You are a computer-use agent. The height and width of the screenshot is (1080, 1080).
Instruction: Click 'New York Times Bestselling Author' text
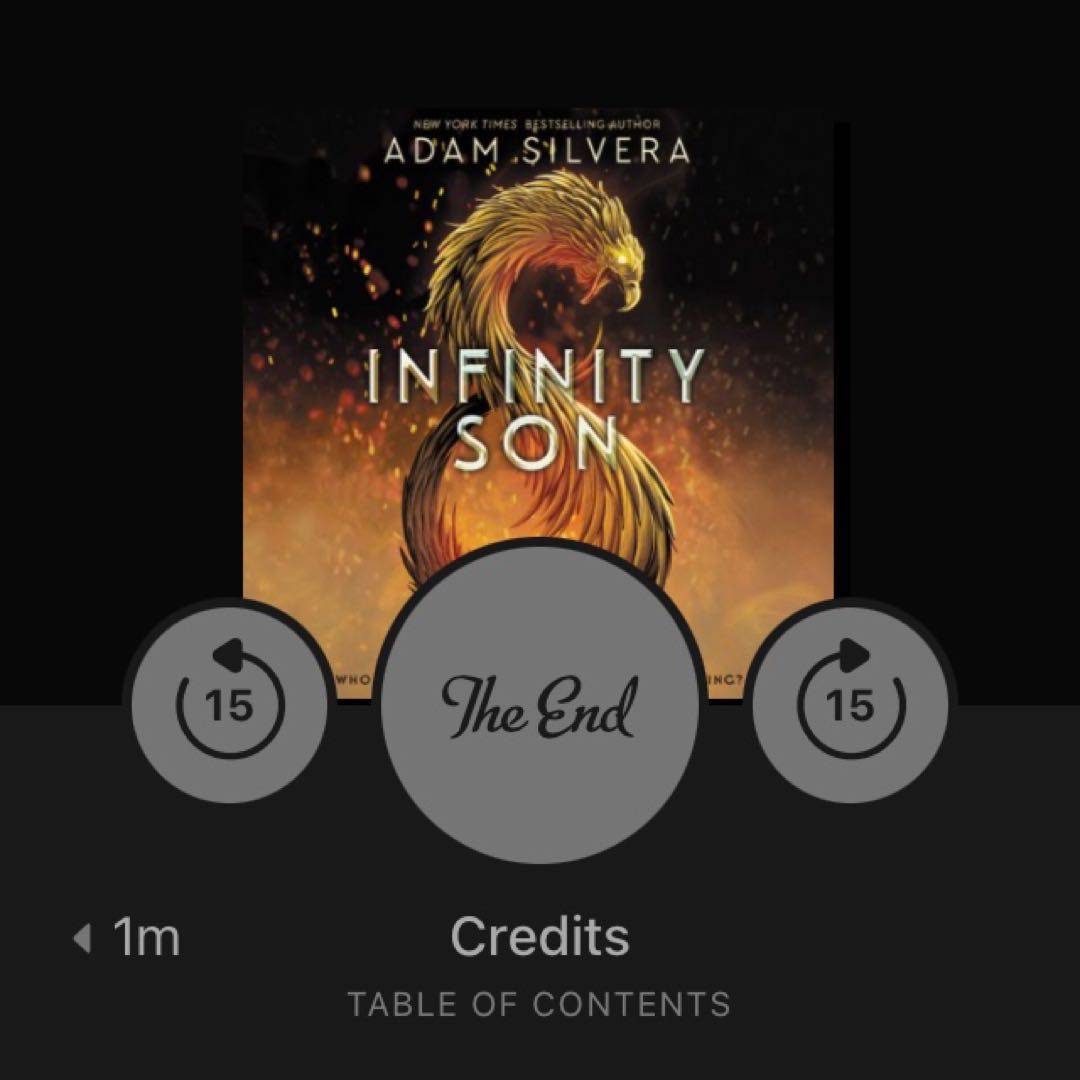(x=537, y=125)
